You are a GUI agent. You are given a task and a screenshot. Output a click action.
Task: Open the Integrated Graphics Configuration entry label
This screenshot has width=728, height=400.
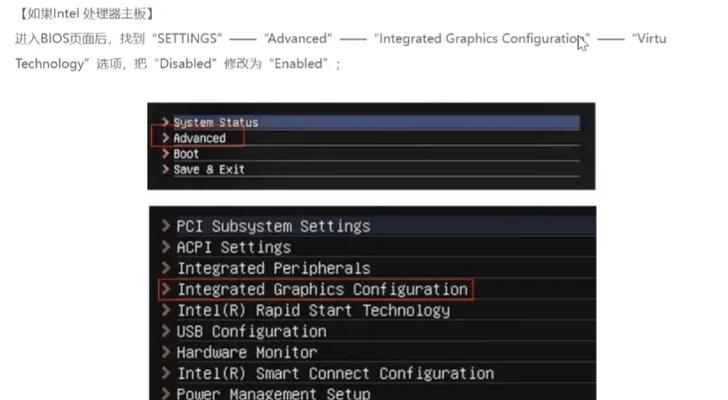point(322,289)
